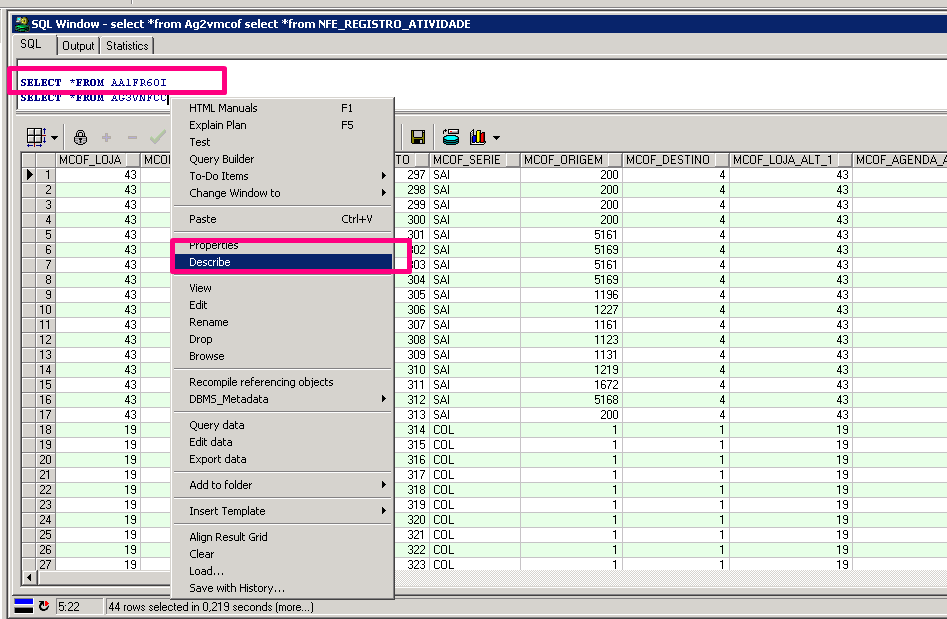Choose Query data menu entry

tap(283, 425)
